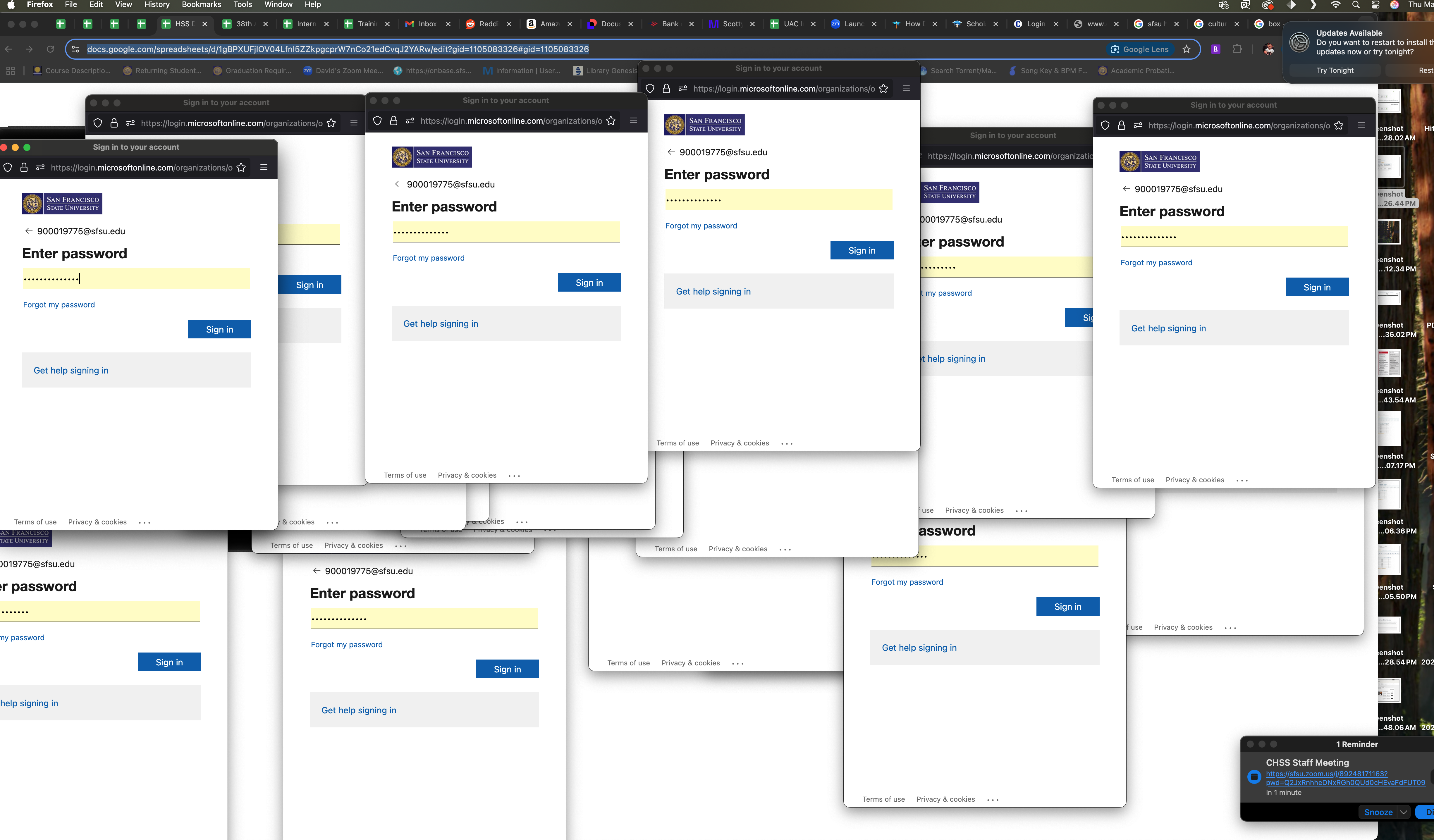Click the shield icon in the center sign-in window
Viewport: 1434px width, 840px height.
pyautogui.click(x=377, y=121)
